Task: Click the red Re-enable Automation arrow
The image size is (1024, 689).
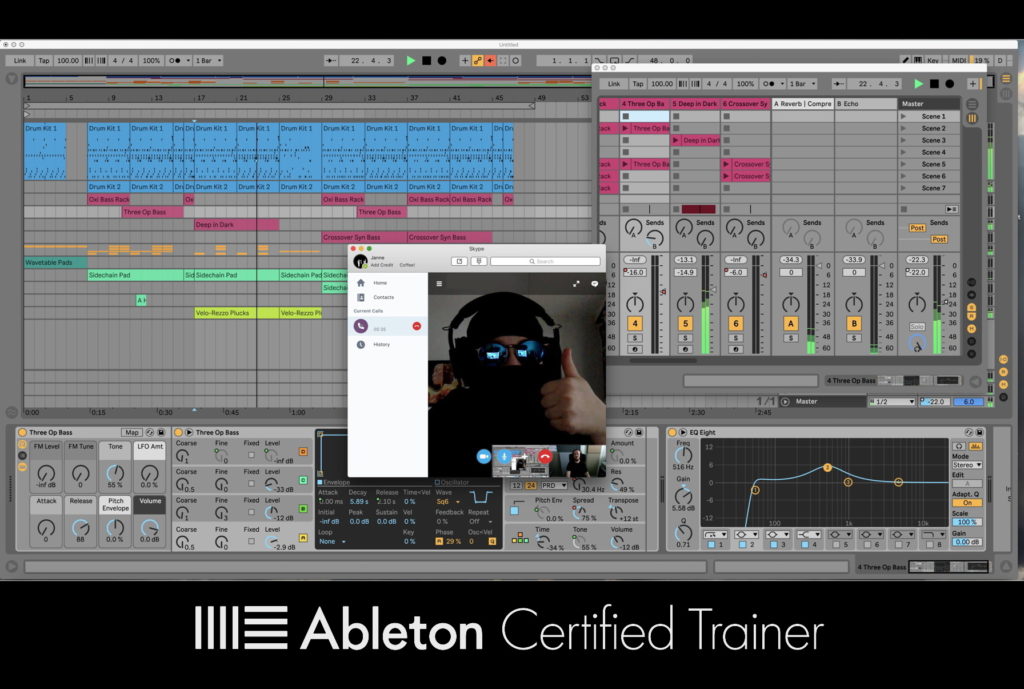Action: [490, 61]
